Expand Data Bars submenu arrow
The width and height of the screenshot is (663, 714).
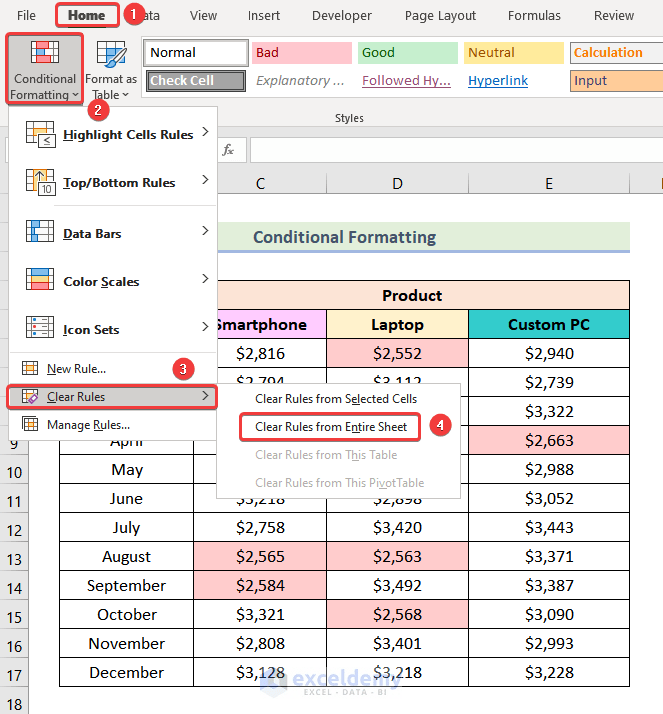pyautogui.click(x=205, y=231)
